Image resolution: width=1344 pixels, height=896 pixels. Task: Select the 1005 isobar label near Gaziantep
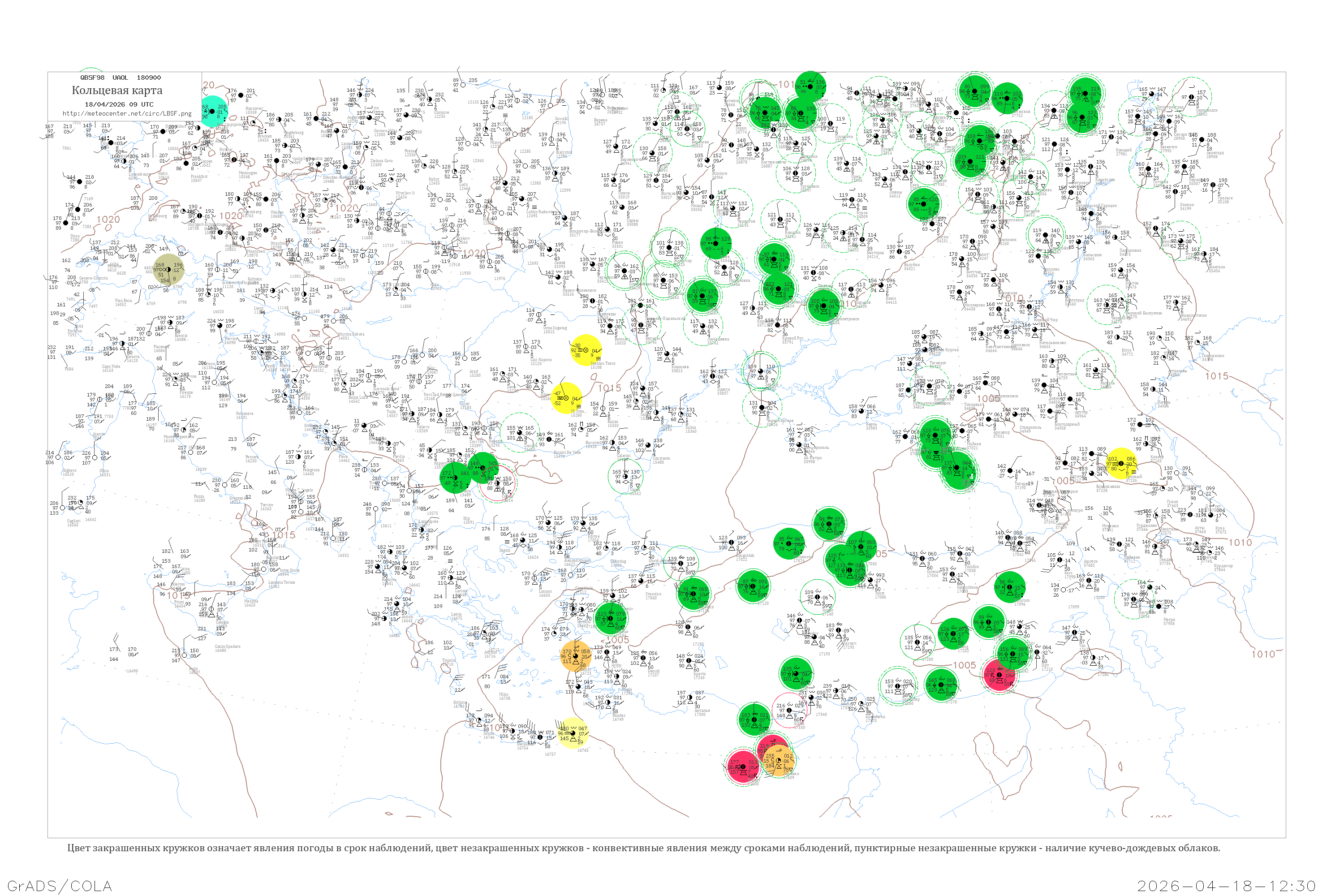965,665
